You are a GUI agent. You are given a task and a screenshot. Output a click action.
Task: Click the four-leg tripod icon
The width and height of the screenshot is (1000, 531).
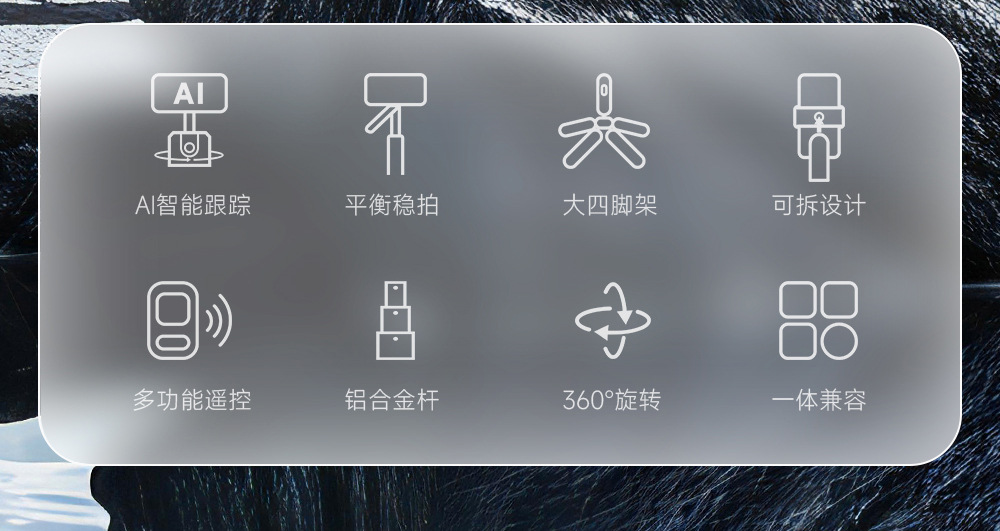click(603, 121)
